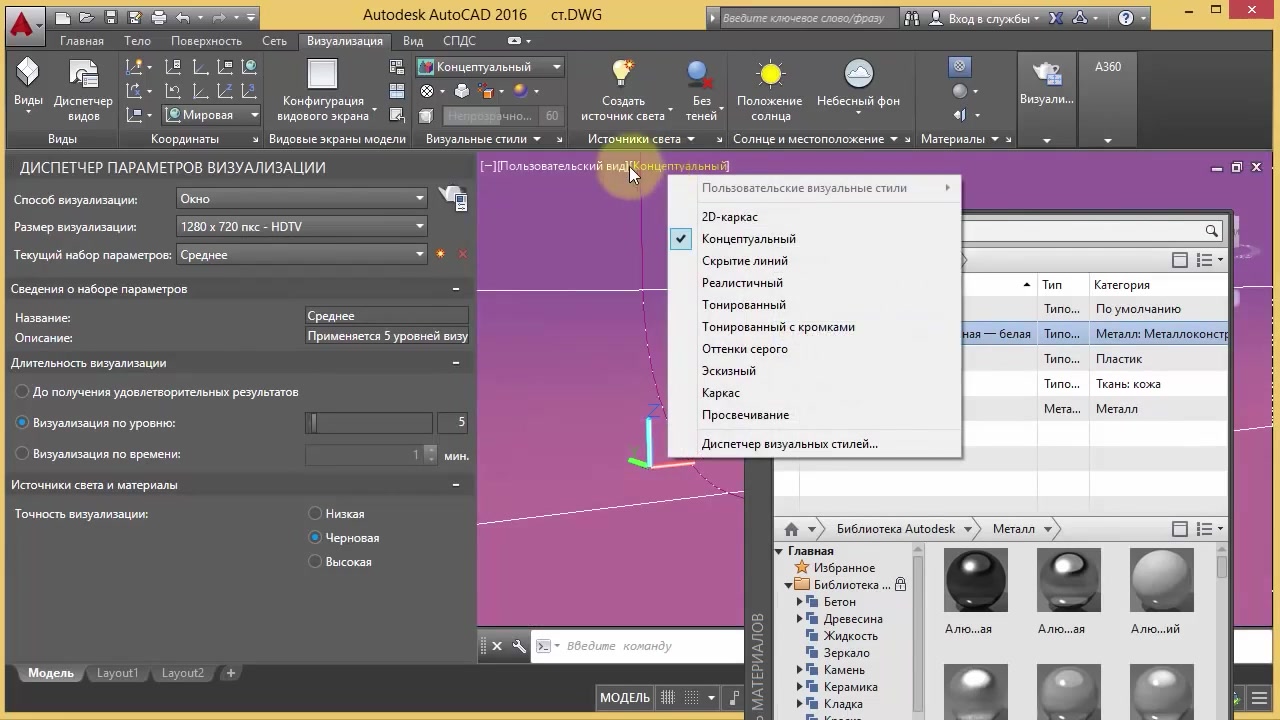Collapse Источники света и материалы section
Image resolution: width=1280 pixels, height=720 pixels.
tap(456, 485)
